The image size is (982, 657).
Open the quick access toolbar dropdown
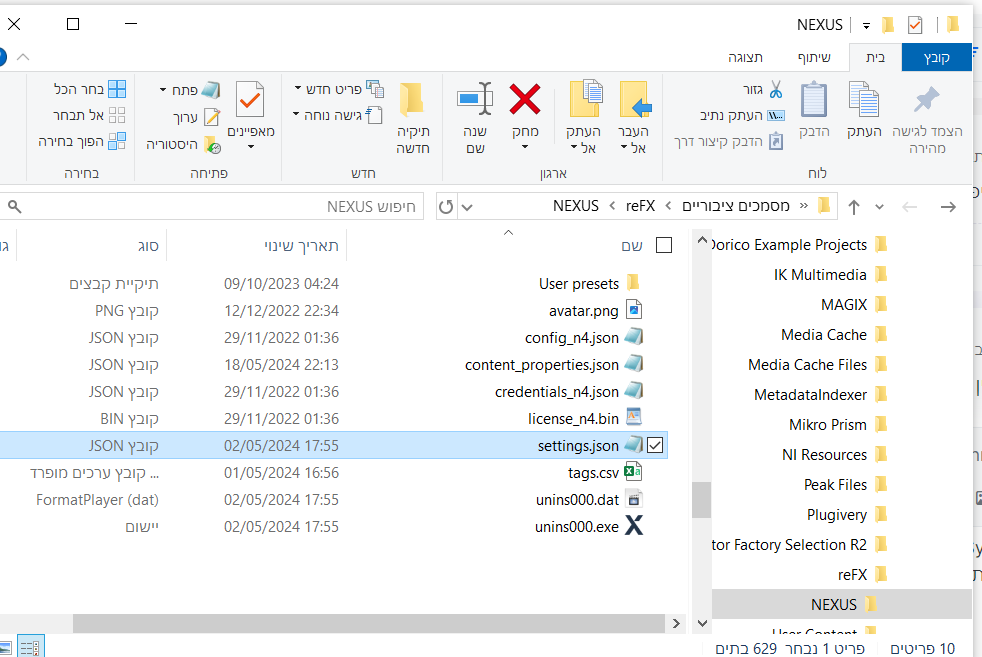[866, 26]
